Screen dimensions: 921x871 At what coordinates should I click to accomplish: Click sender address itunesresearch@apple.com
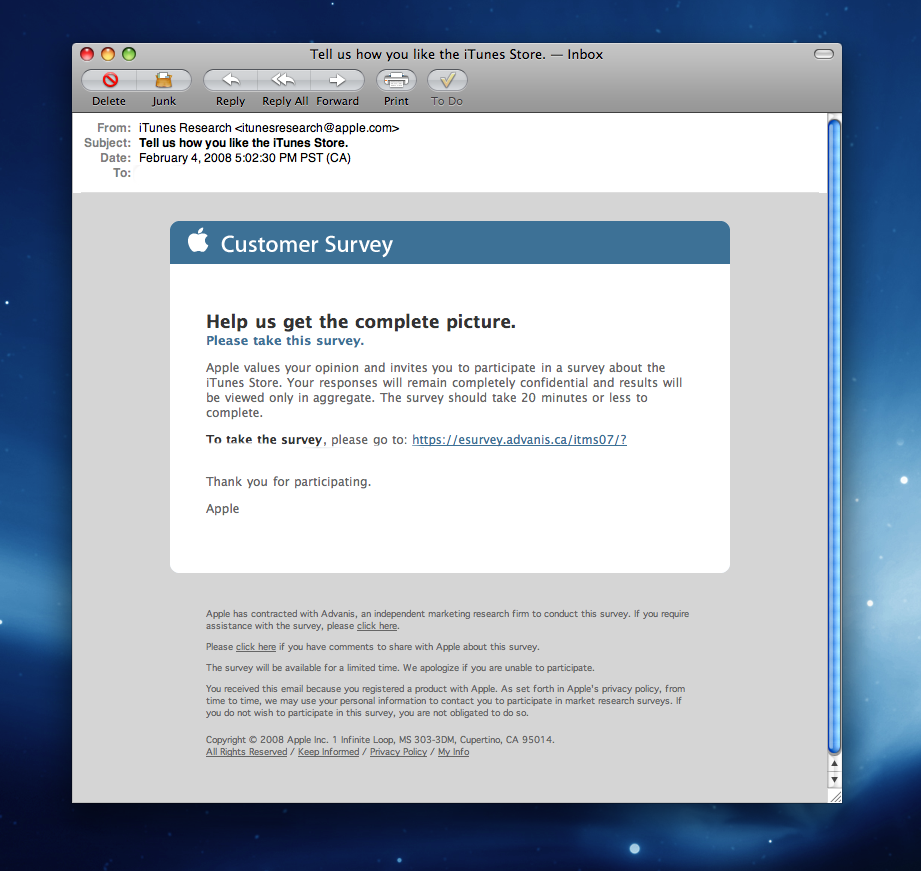(317, 128)
